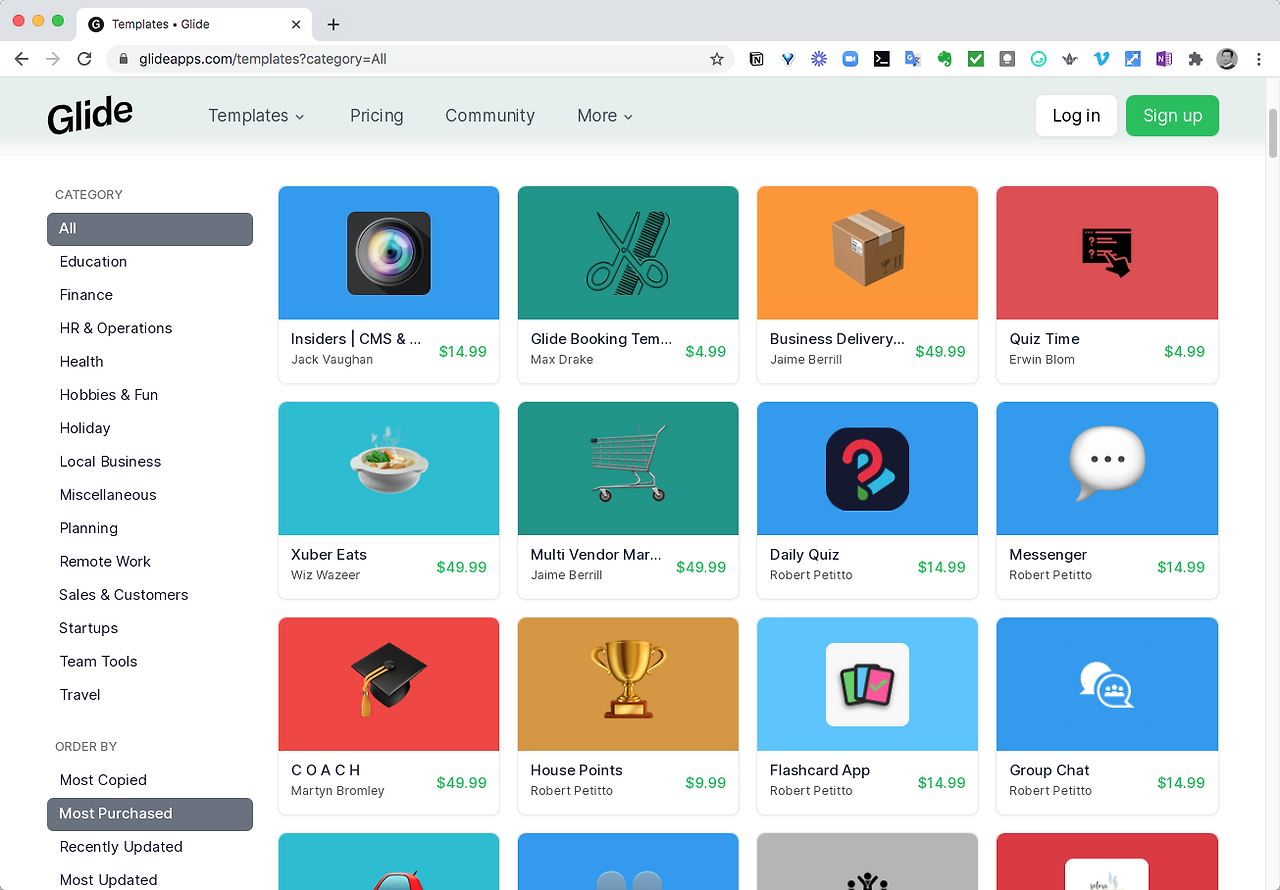Select the Hobbies & Fun category
The image size is (1280, 890).
coord(109,395)
